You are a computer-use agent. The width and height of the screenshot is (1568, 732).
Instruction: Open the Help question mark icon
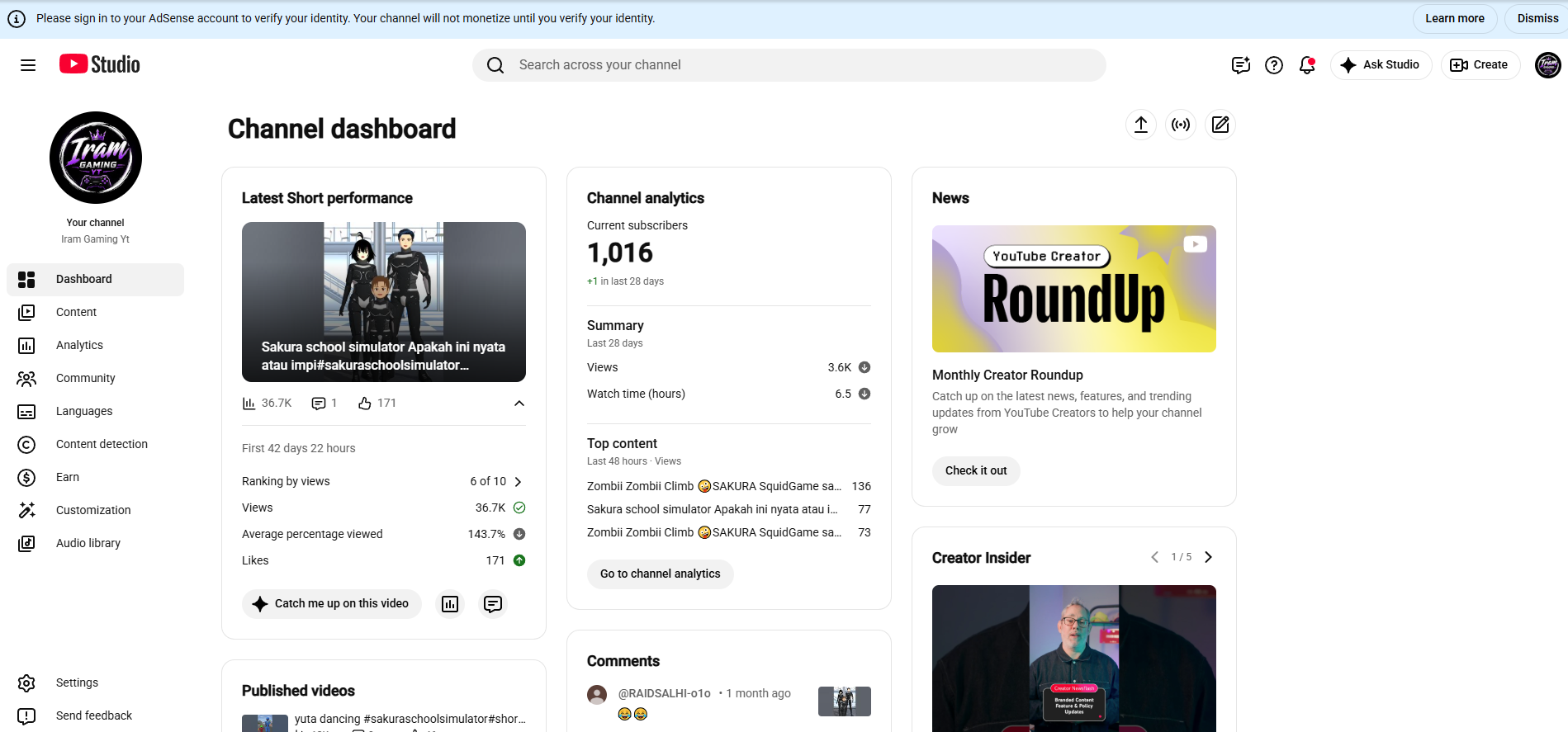tap(1274, 65)
